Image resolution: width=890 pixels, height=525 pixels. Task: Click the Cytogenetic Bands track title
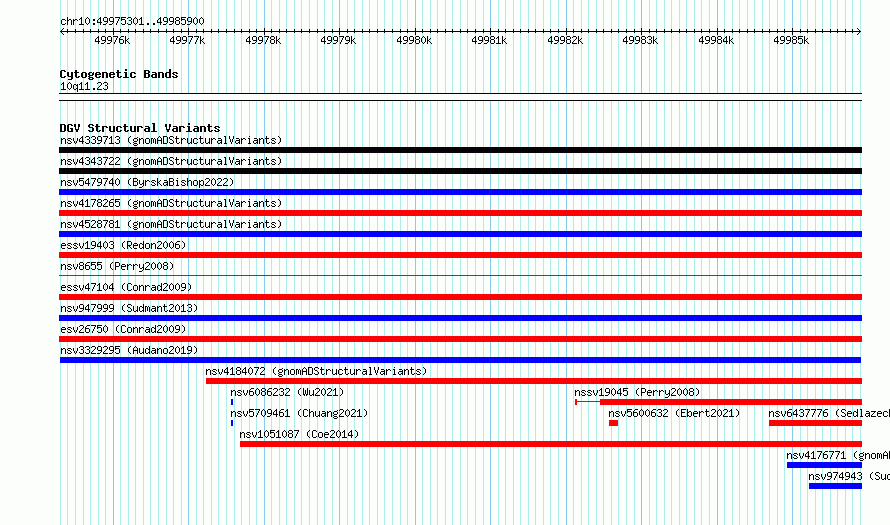pyautogui.click(x=119, y=74)
